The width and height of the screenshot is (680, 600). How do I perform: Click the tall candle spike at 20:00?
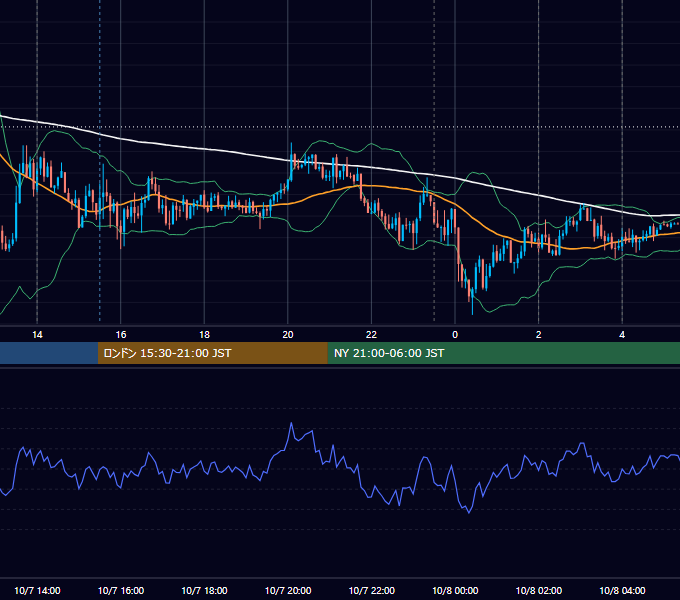pos(291,163)
